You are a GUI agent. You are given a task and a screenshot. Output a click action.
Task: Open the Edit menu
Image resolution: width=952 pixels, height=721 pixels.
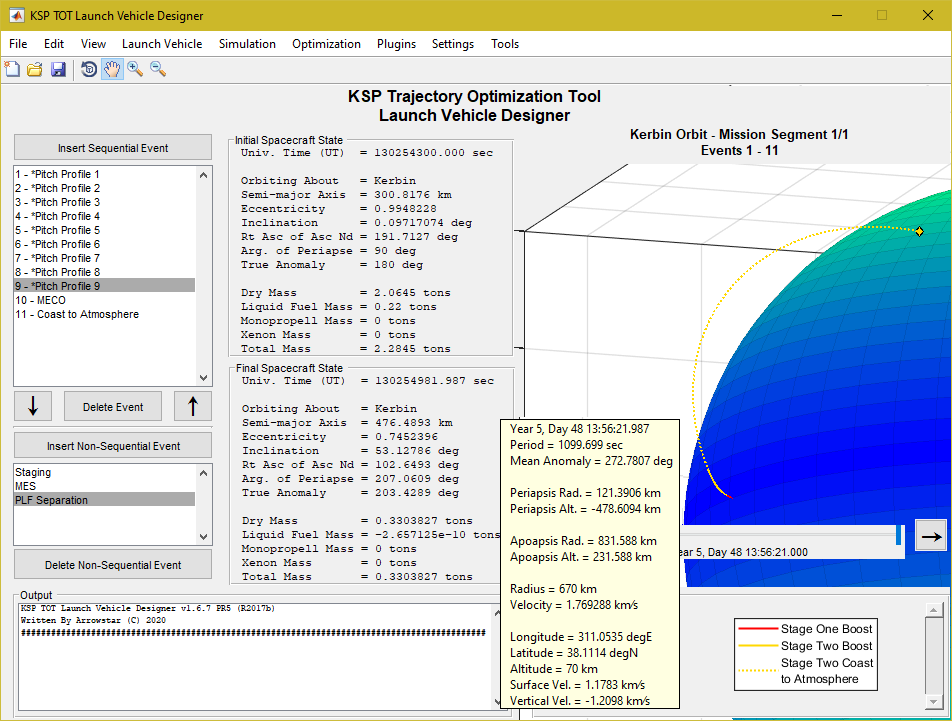[x=53, y=44]
